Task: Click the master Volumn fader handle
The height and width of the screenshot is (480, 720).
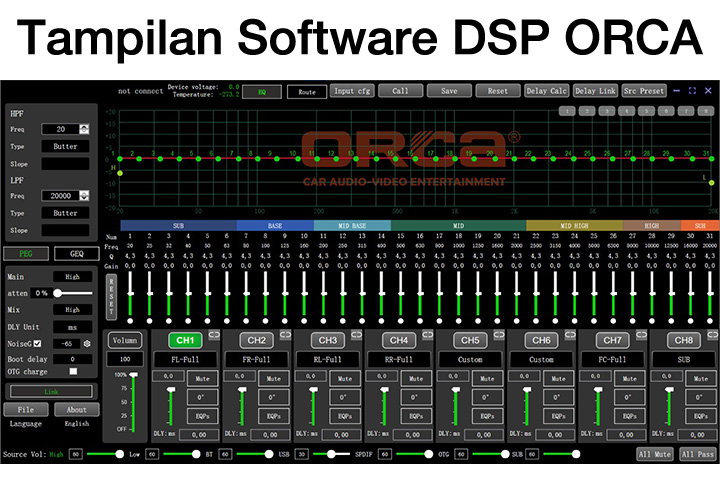Action: (x=133, y=375)
